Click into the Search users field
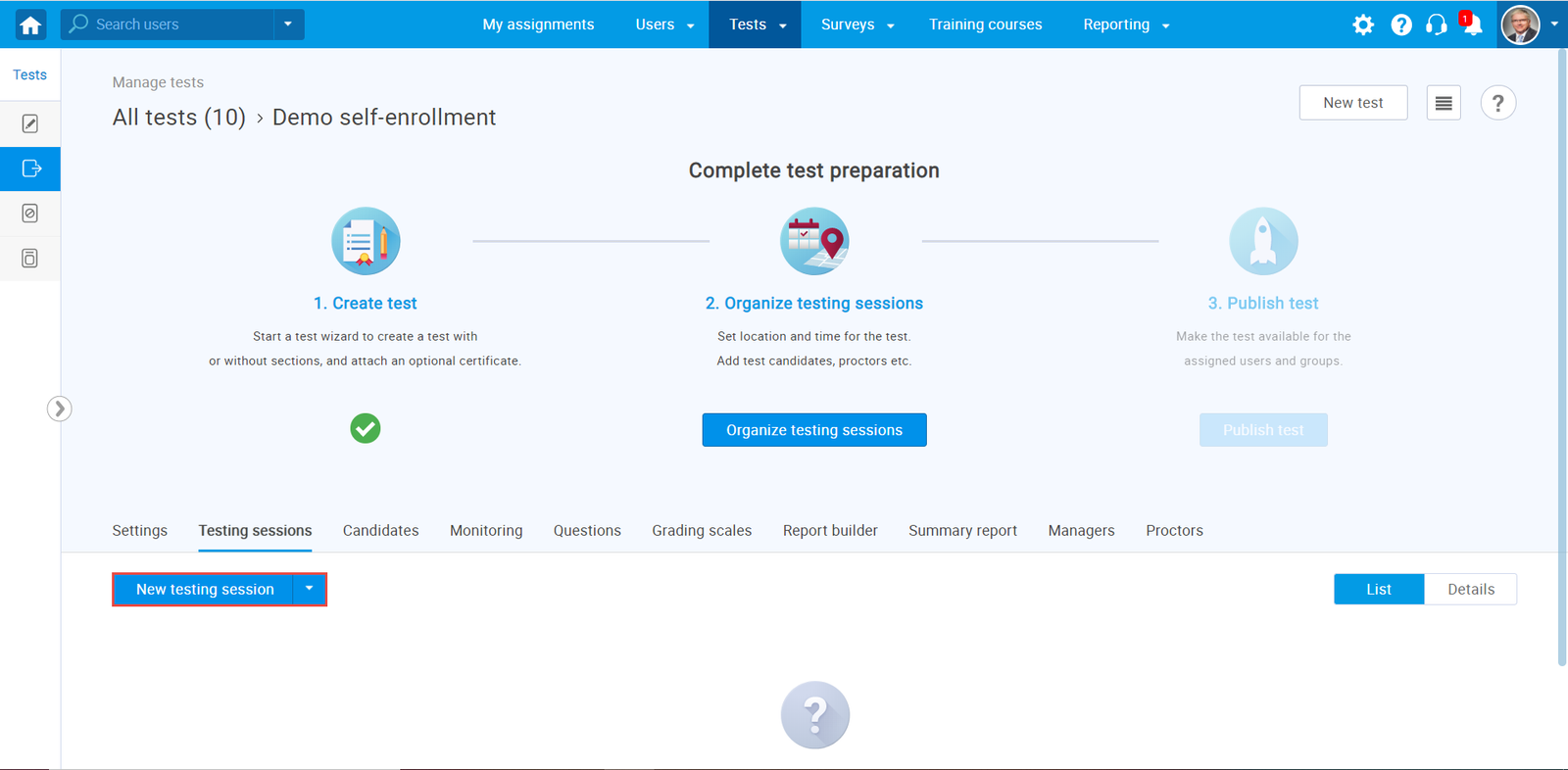Screen dimensions: 1568x770 pyautogui.click(x=176, y=24)
